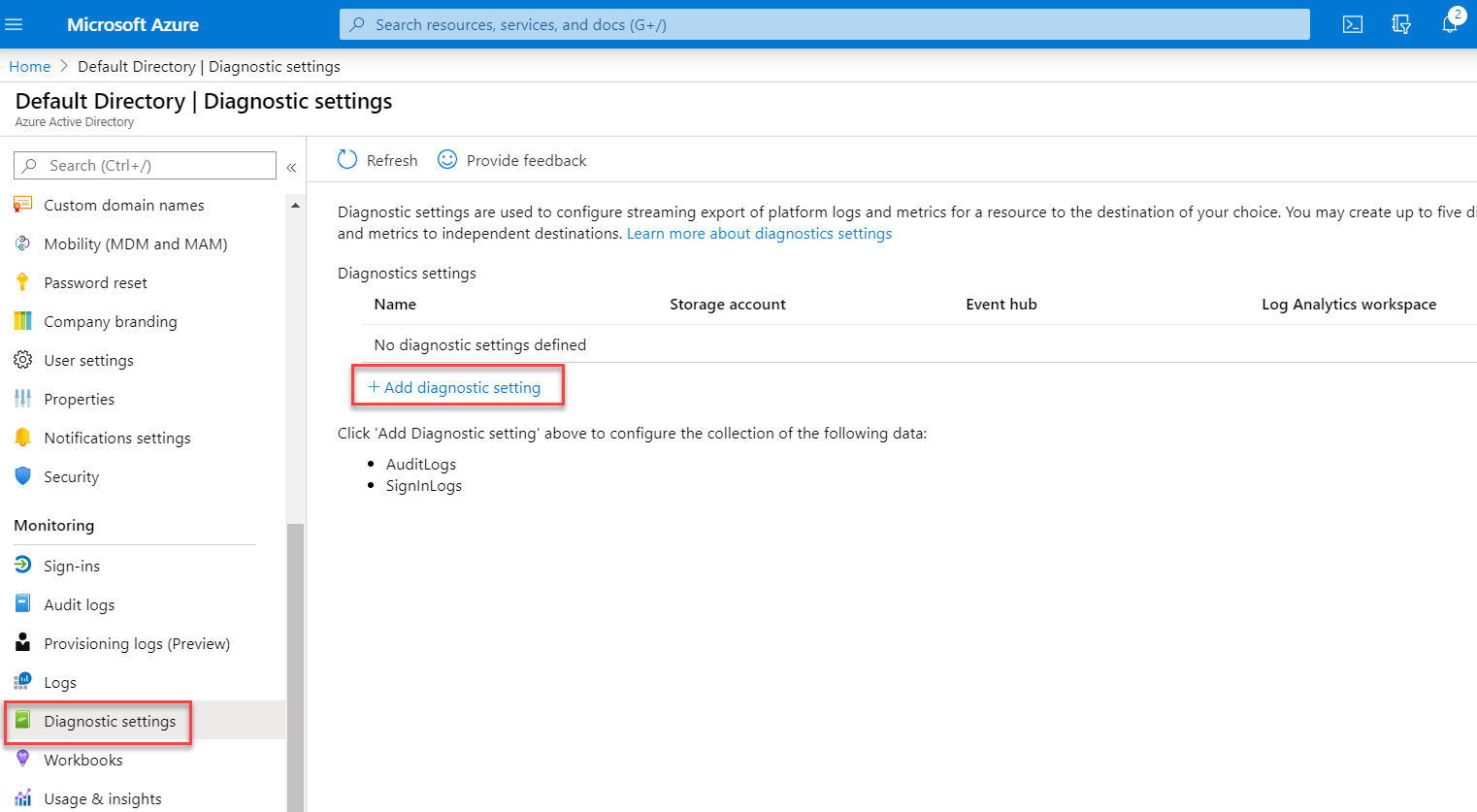The width and height of the screenshot is (1477, 812).
Task: Click the Mobility (MDM and MAM) icon
Action: click(x=22, y=244)
